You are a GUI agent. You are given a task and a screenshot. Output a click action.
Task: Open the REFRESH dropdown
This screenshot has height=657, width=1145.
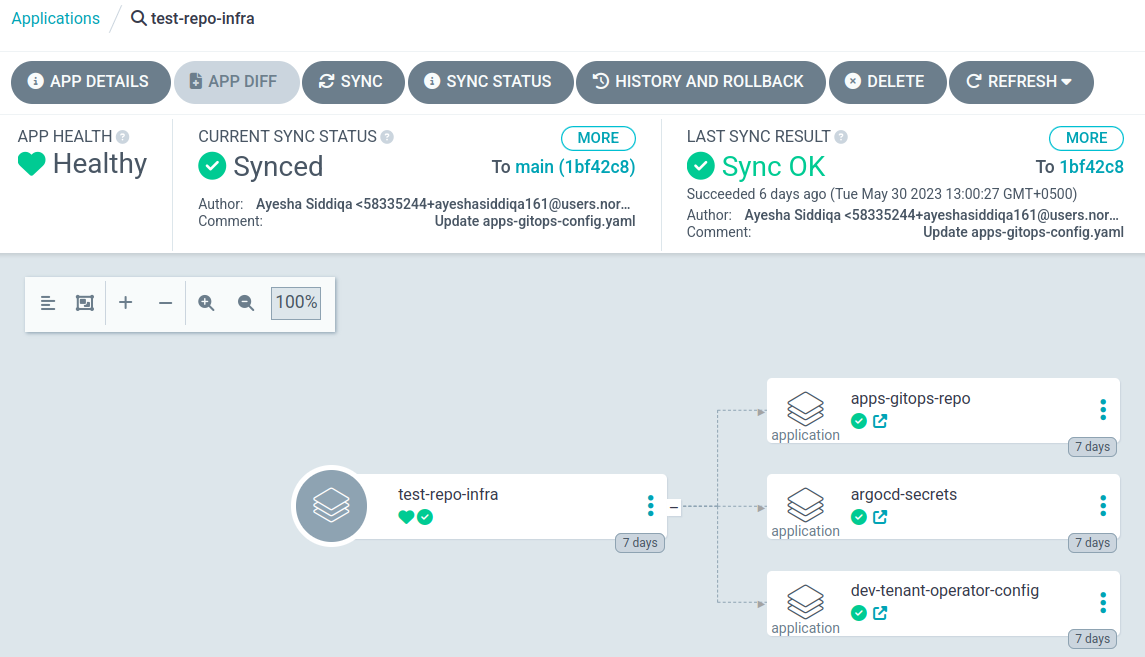1020,82
